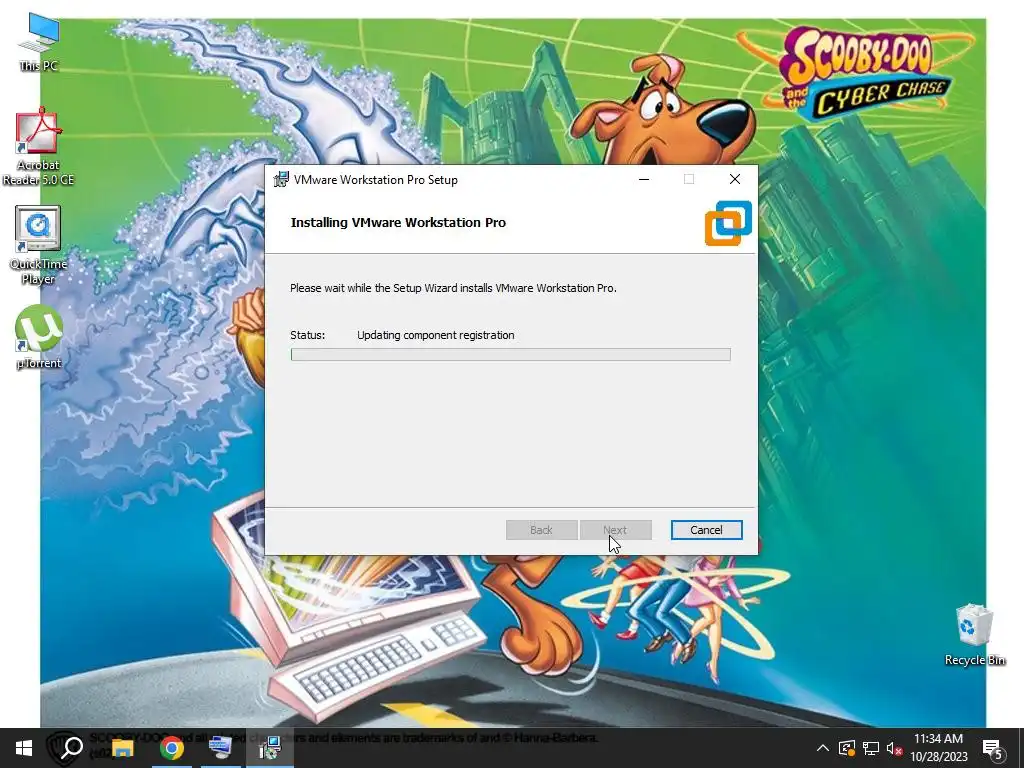Image resolution: width=1024 pixels, height=768 pixels.
Task: Open File Explorer from taskbar
Action: click(x=122, y=748)
